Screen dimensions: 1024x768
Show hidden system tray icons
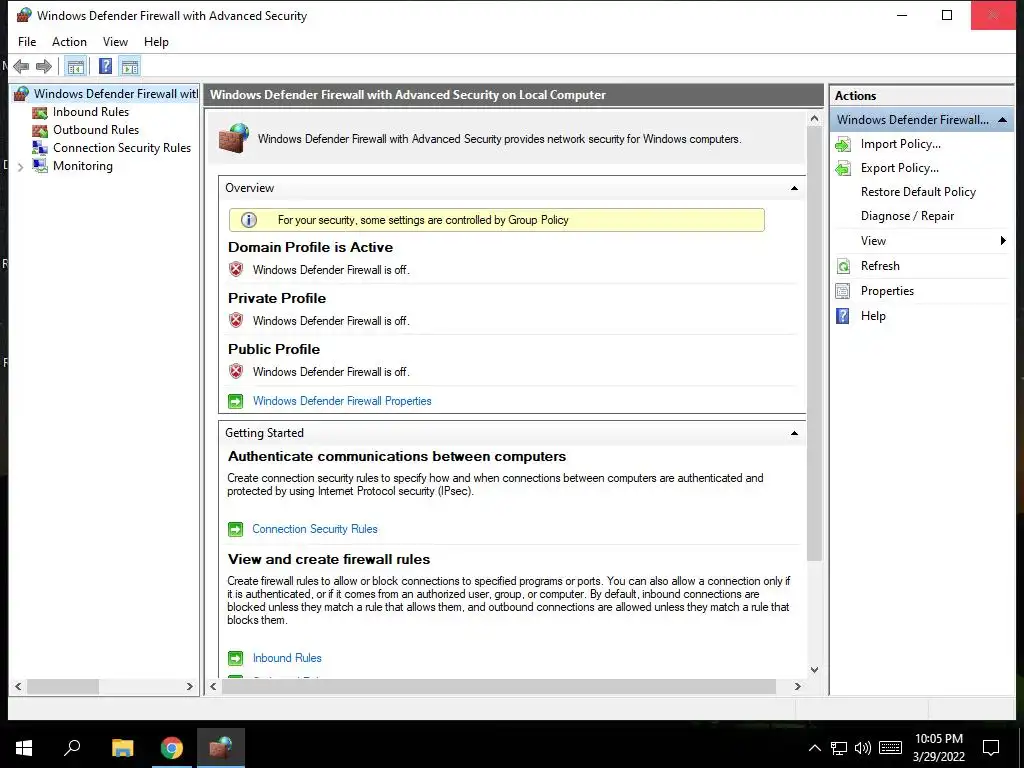(814, 748)
